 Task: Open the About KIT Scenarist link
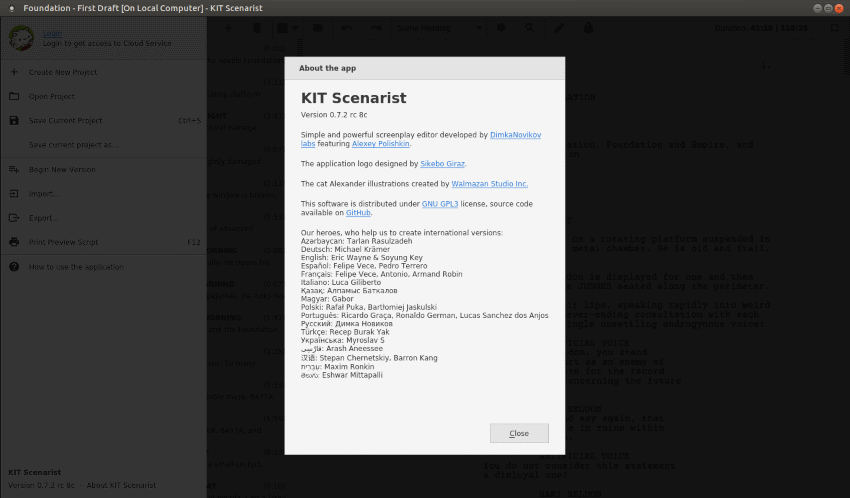point(120,486)
